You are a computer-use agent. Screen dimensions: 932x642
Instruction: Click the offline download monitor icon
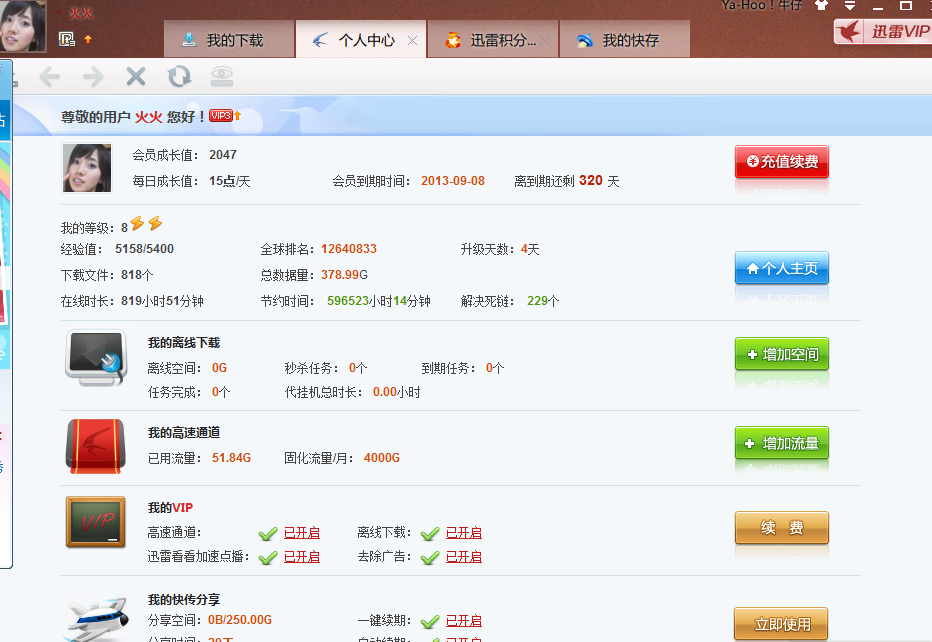(96, 357)
